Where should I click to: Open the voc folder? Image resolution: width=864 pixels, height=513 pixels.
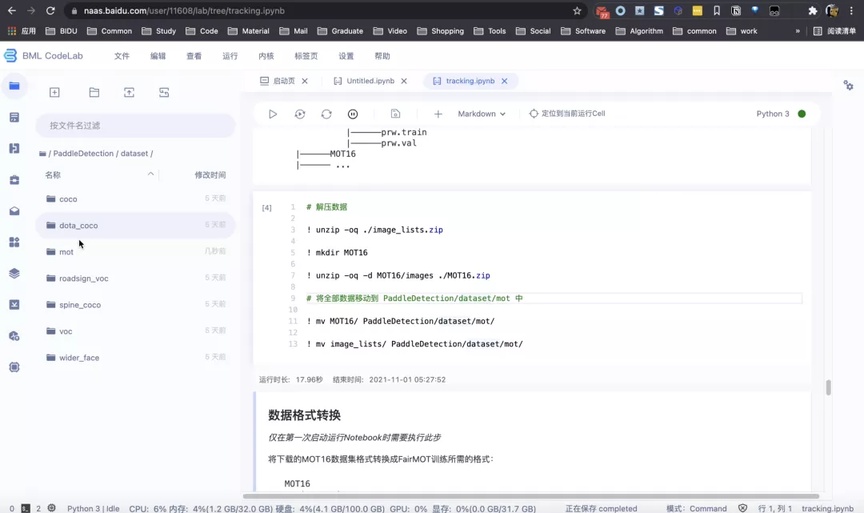coord(136,331)
